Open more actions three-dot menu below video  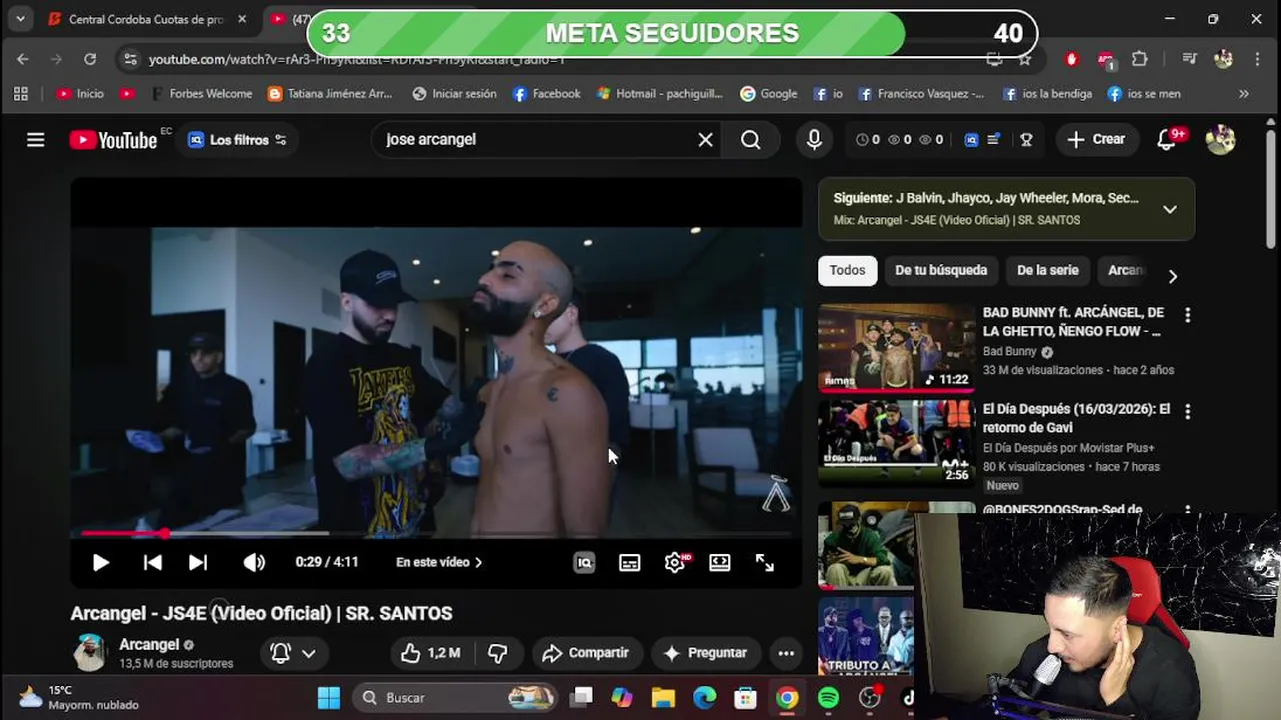(x=786, y=654)
